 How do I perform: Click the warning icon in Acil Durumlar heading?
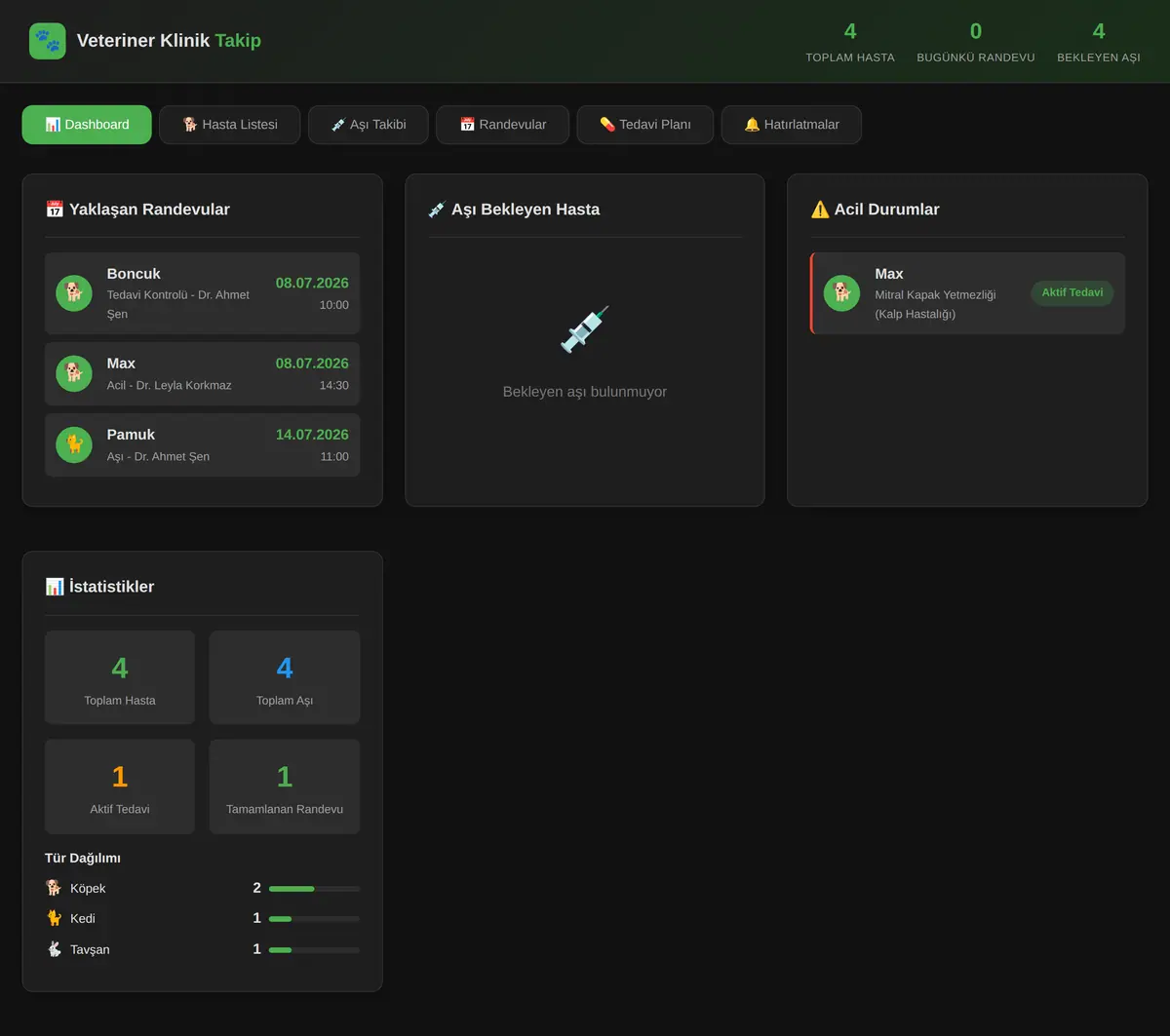click(x=820, y=210)
